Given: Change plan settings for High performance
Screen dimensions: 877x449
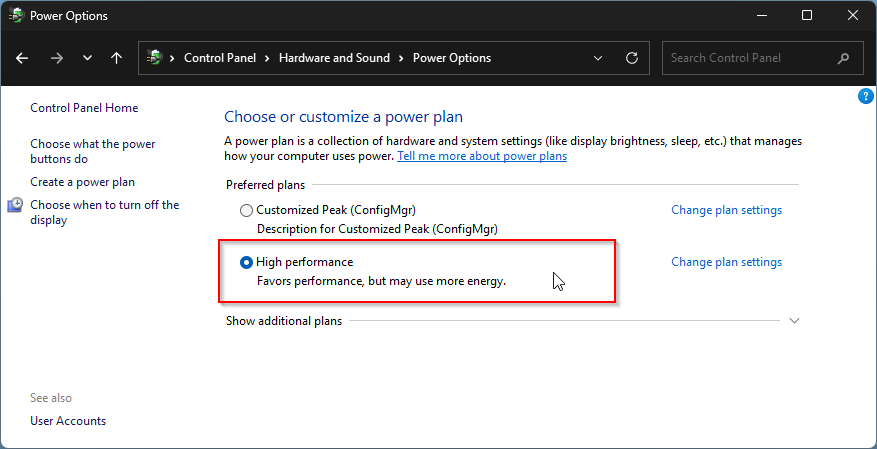Looking at the screenshot, I should click(x=726, y=262).
